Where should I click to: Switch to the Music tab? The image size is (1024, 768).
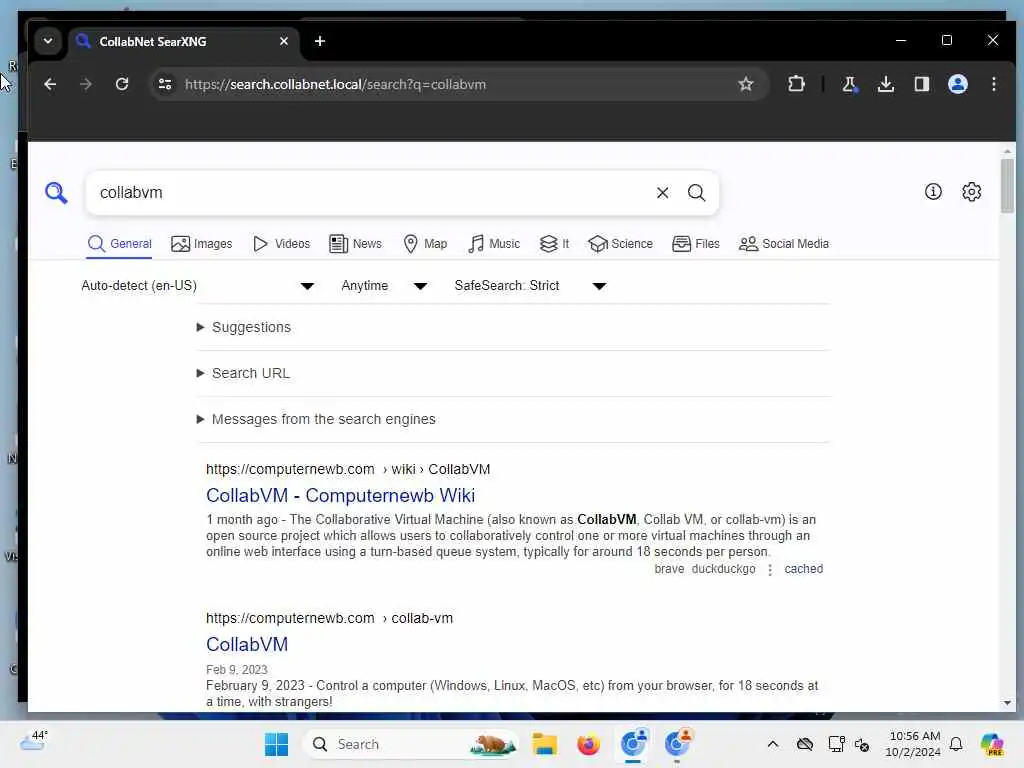click(x=494, y=244)
